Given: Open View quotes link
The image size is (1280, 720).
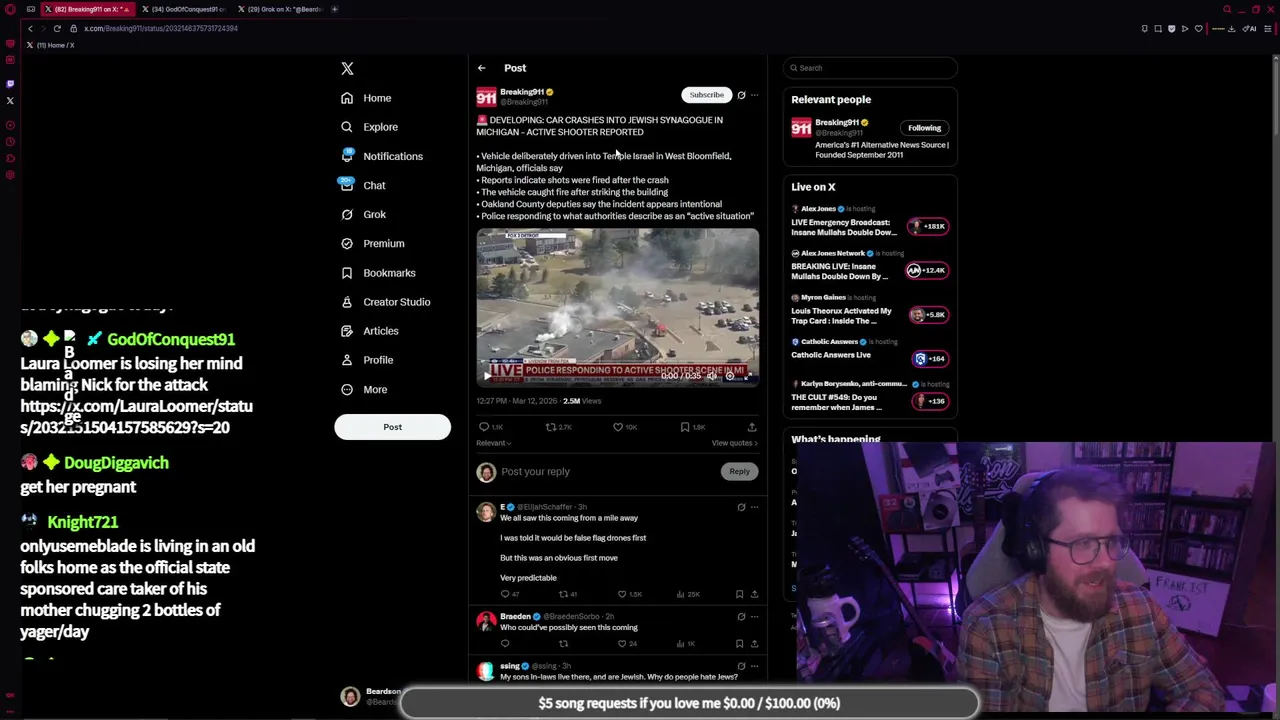Looking at the screenshot, I should [735, 443].
